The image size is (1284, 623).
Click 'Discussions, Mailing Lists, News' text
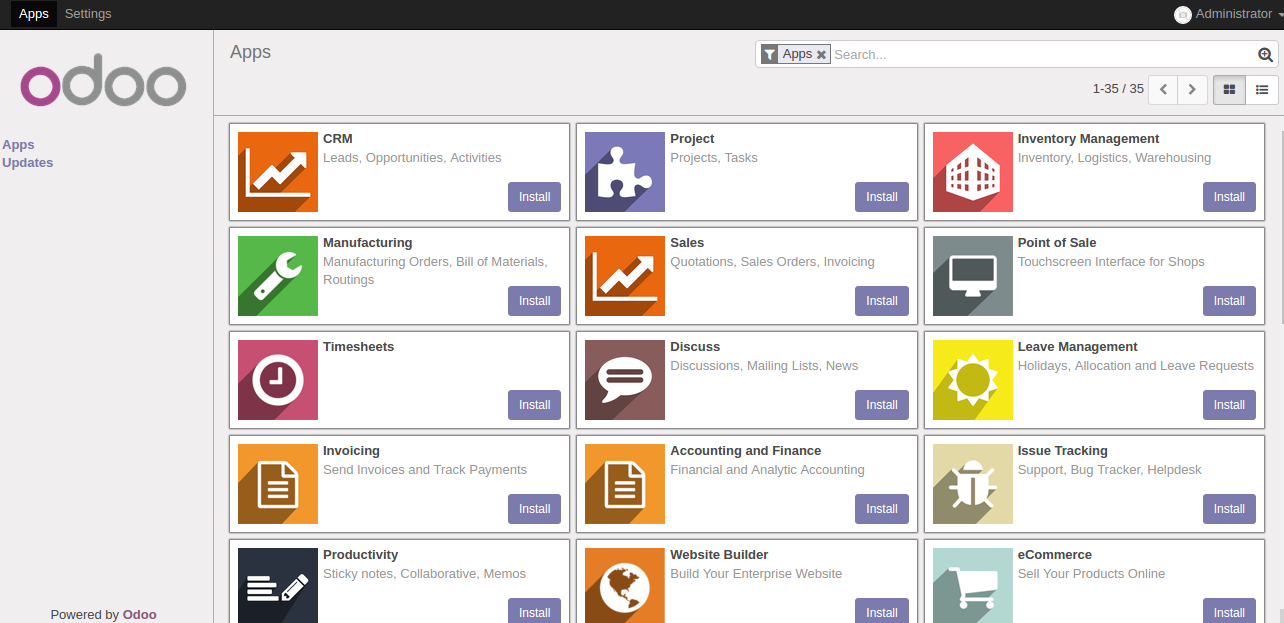click(764, 366)
